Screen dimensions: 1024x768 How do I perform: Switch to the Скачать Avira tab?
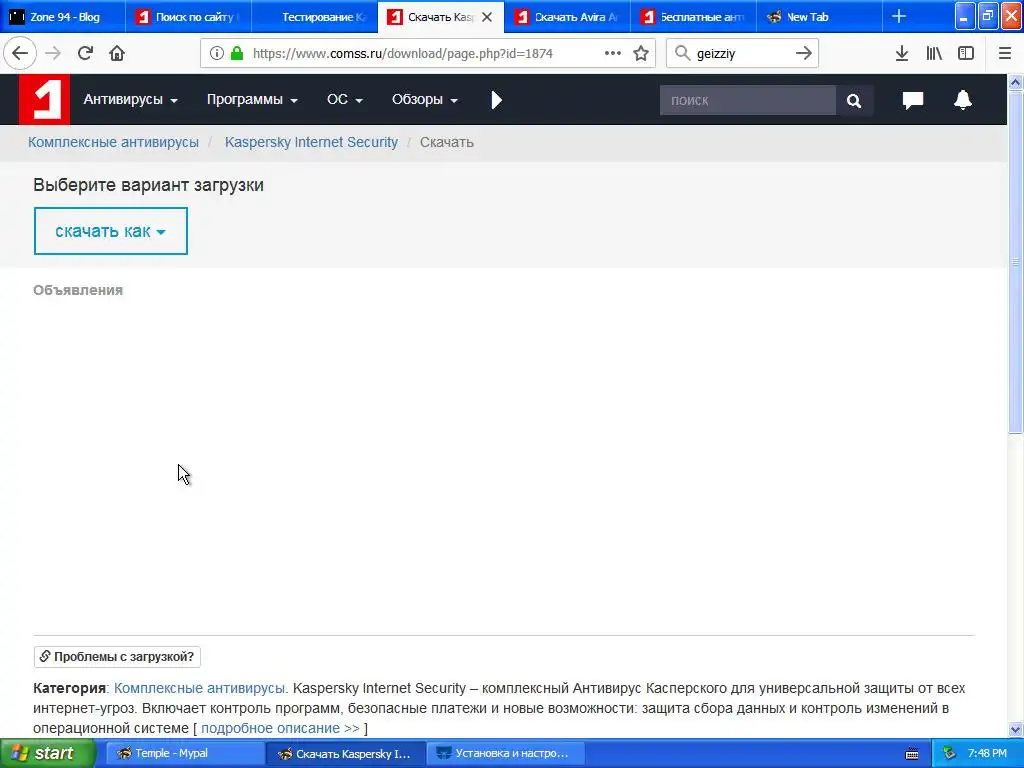point(568,17)
